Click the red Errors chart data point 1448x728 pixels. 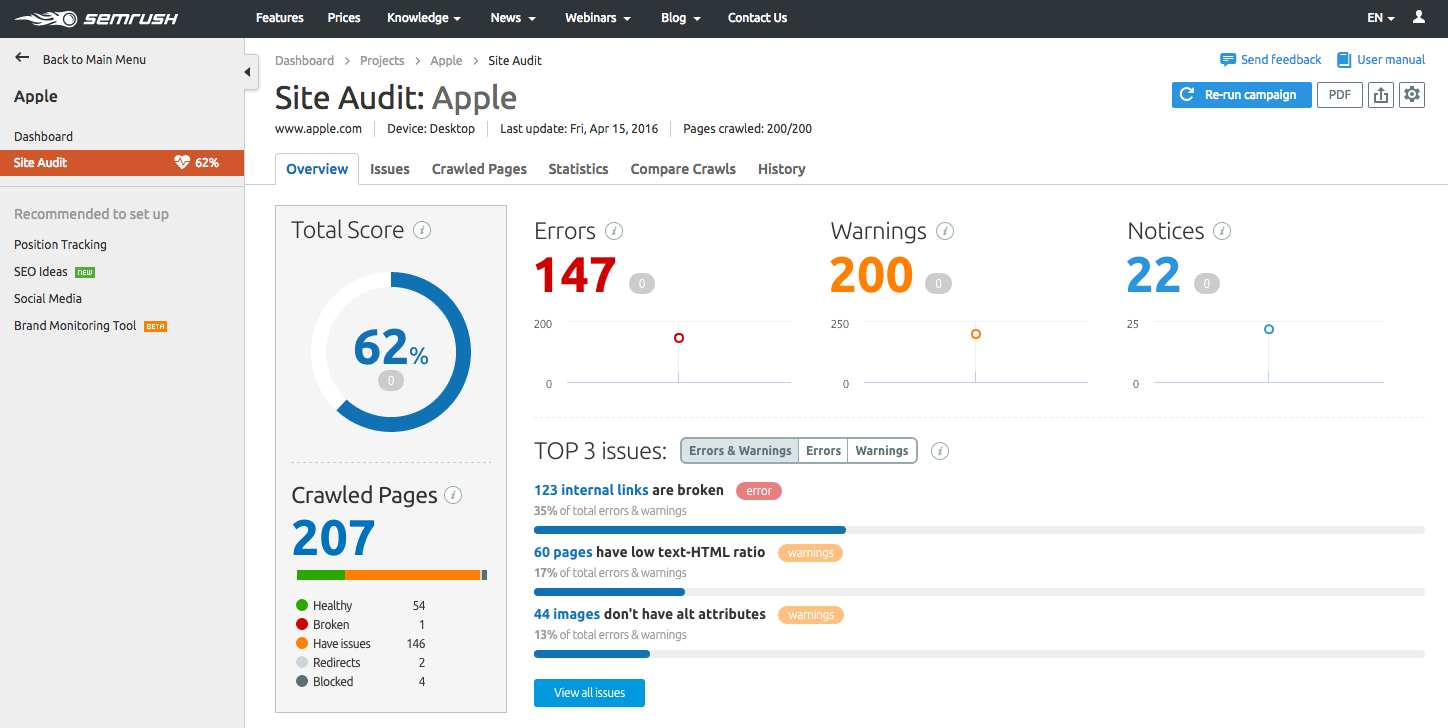tap(679, 338)
